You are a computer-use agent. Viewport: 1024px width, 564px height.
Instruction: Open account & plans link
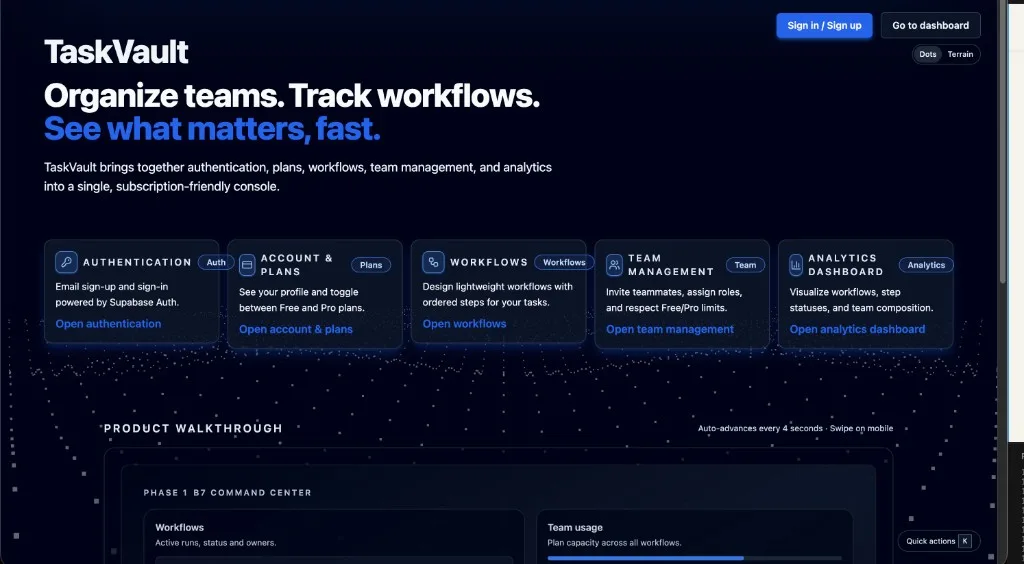pos(296,329)
